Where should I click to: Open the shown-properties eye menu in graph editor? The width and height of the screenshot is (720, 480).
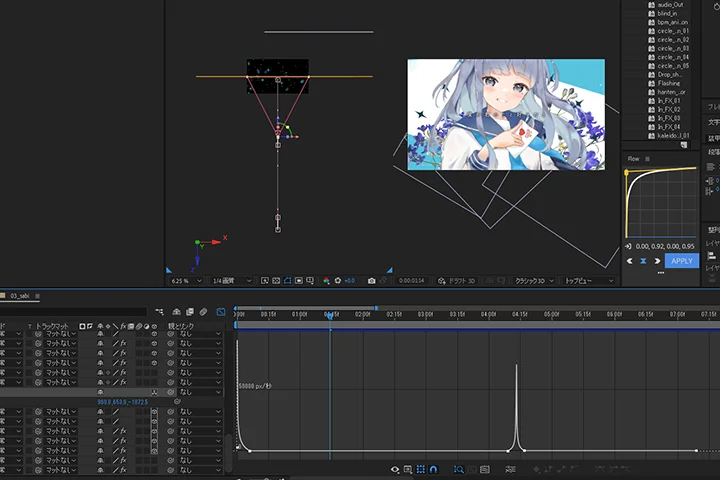point(394,469)
